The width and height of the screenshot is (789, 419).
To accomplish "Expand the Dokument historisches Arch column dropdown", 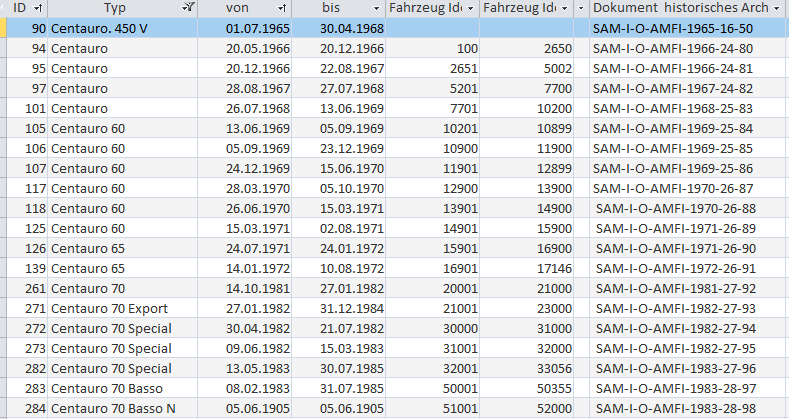I will [x=778, y=8].
